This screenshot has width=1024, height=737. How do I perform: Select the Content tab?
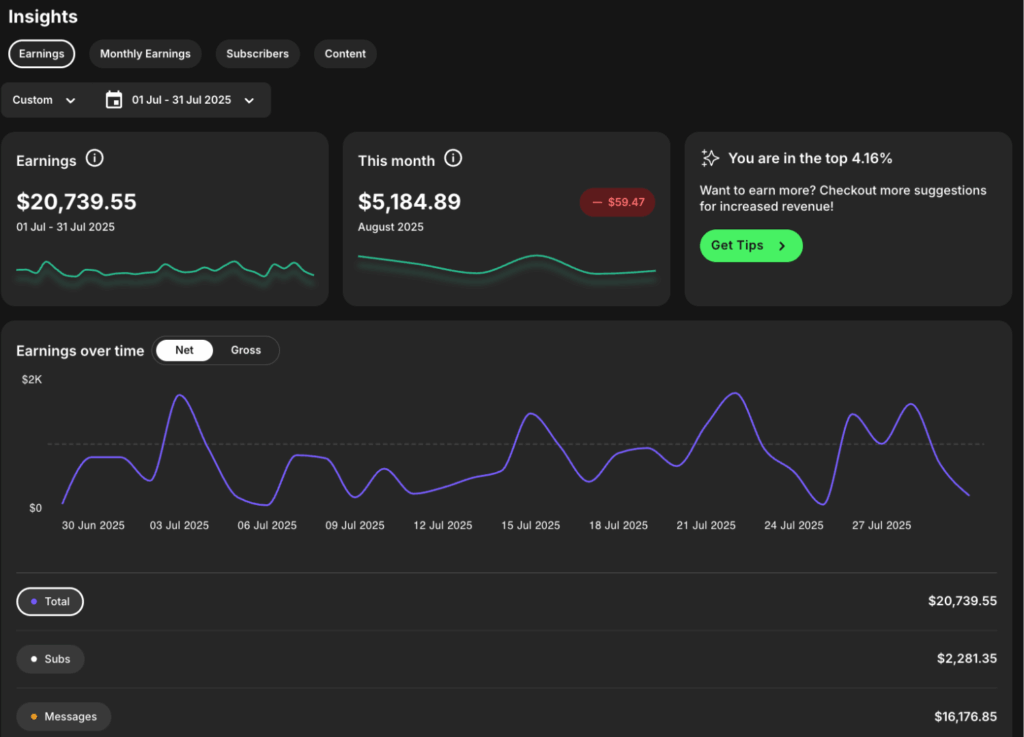pyautogui.click(x=345, y=54)
